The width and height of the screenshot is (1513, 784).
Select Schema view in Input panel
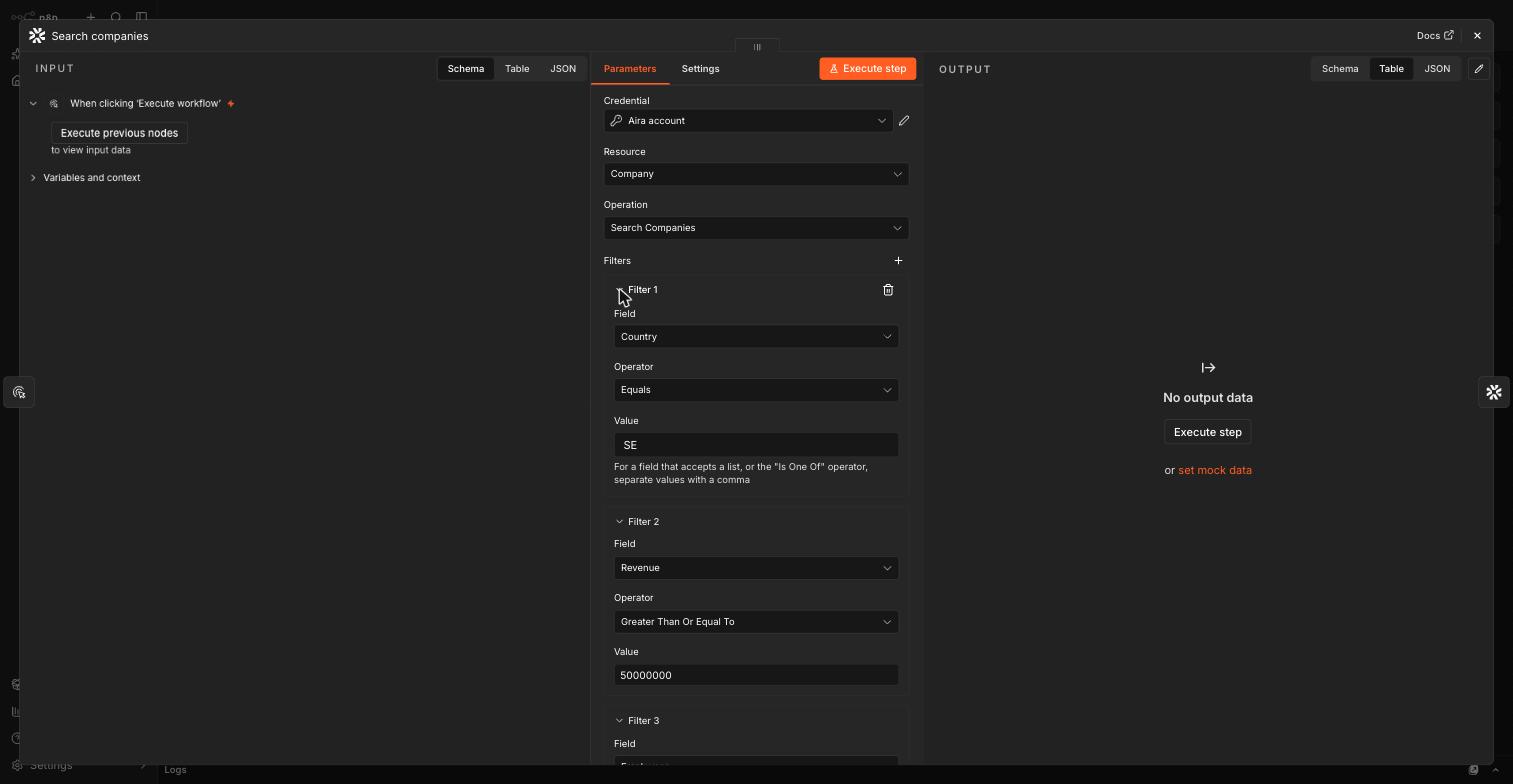coord(466,69)
